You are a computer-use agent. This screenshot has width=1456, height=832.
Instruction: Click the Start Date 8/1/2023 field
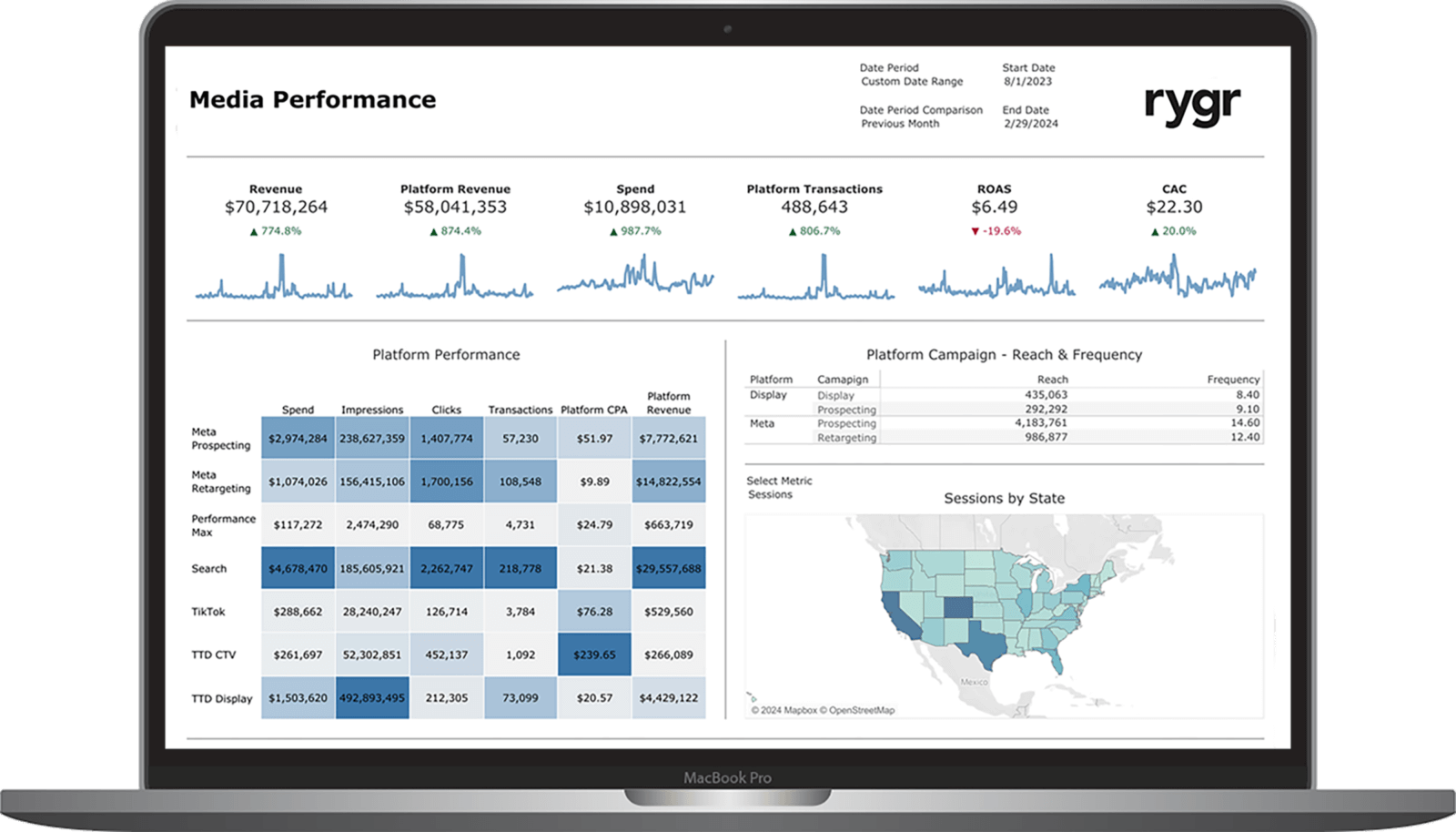[x=1027, y=82]
